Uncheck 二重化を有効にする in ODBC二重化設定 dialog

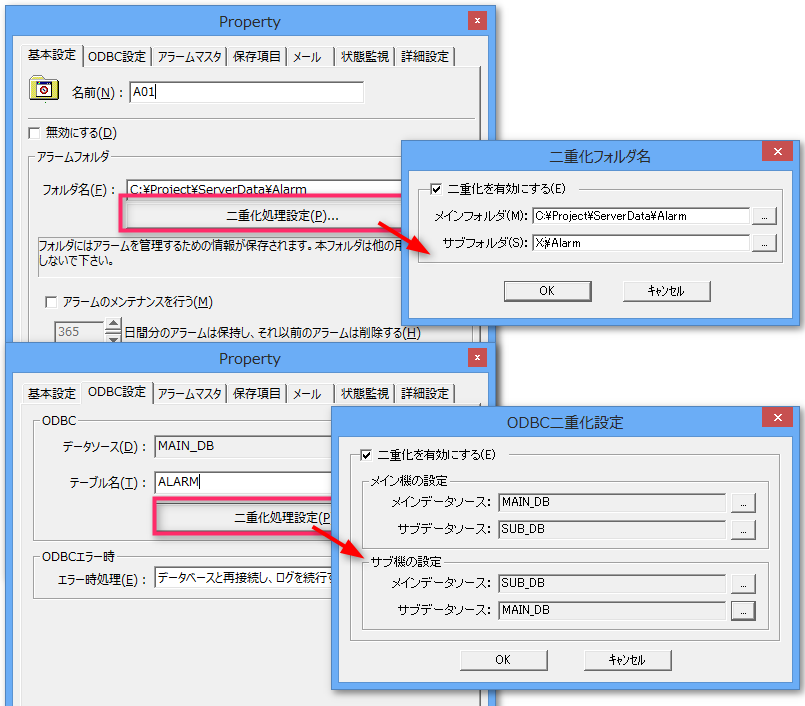(x=365, y=455)
